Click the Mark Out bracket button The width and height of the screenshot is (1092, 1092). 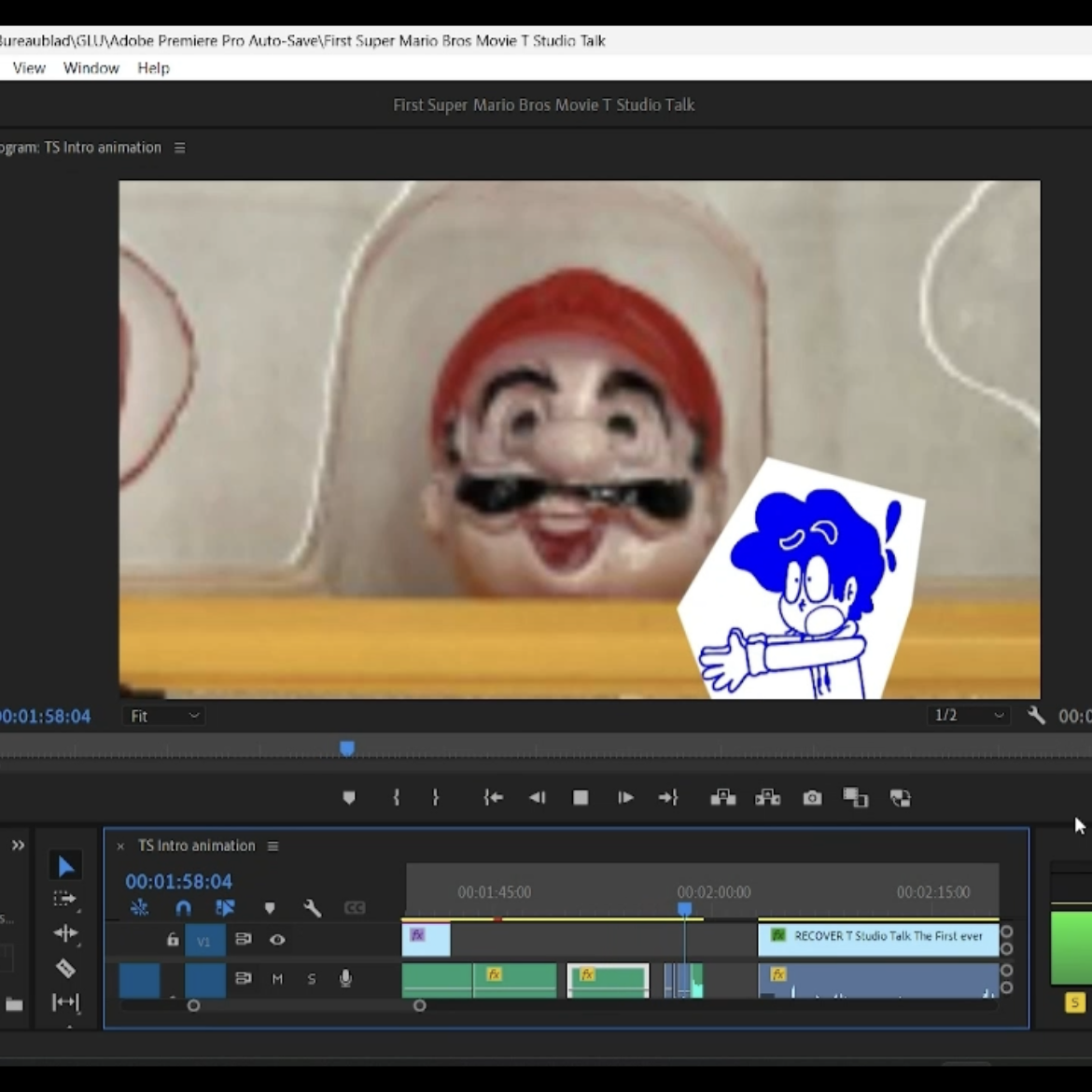tap(436, 797)
